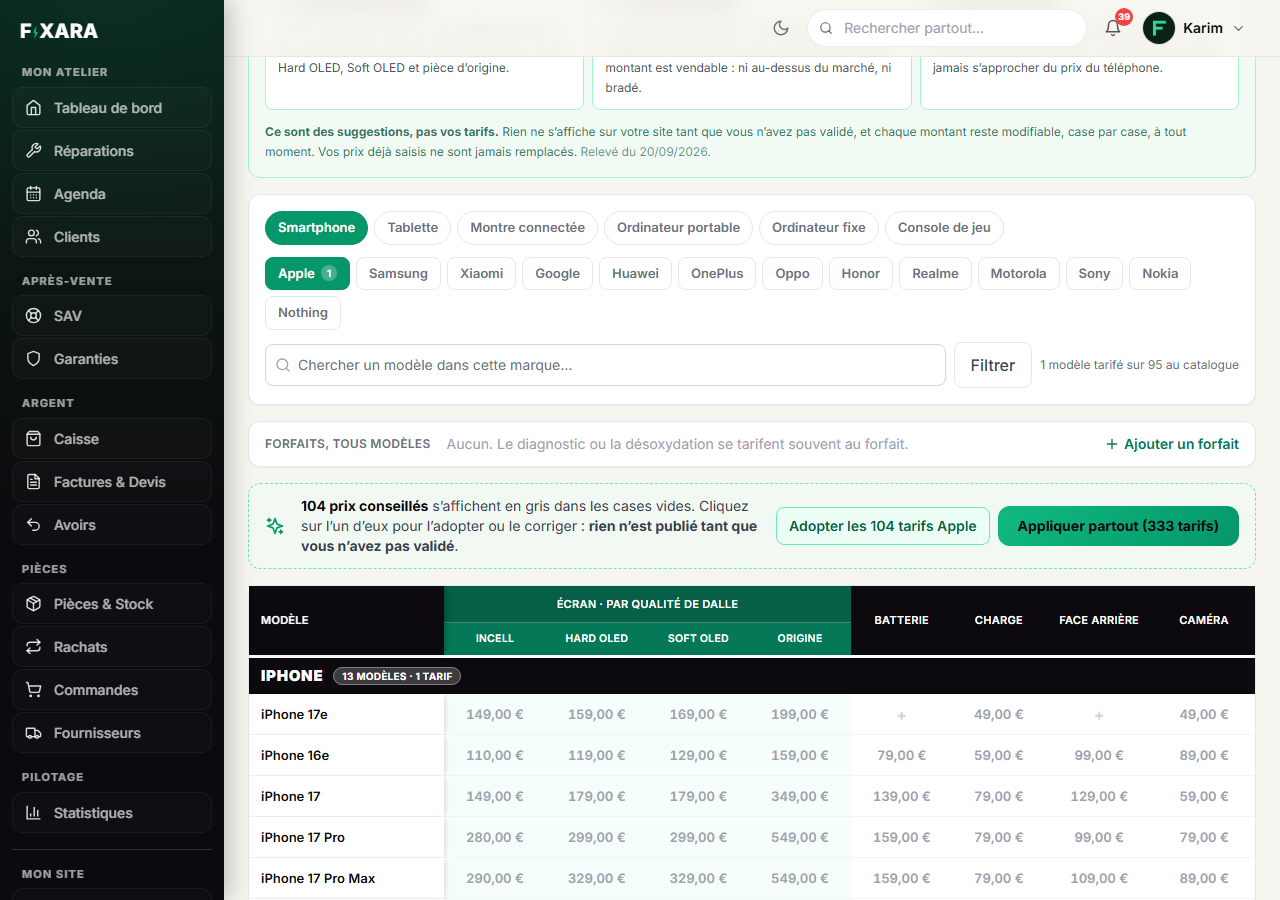1280x900 pixels.
Task: Switch to the Tablette category
Action: click(413, 228)
